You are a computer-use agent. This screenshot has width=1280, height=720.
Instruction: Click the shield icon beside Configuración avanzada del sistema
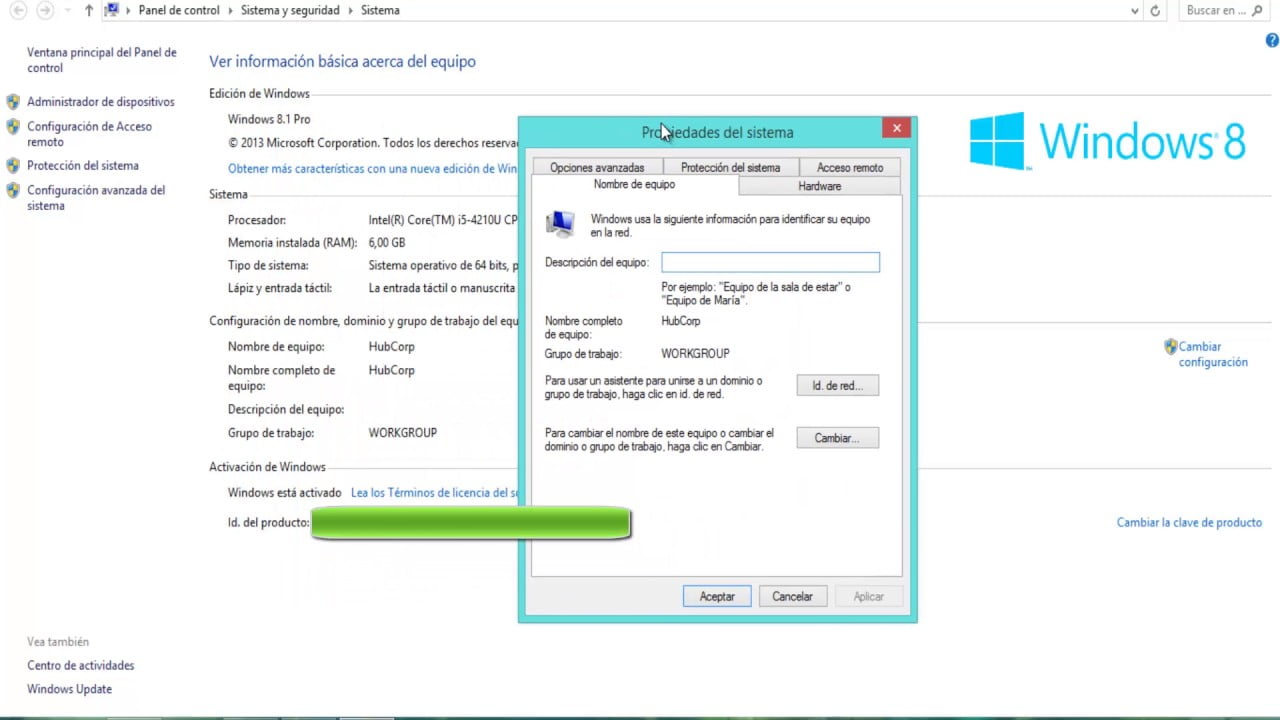click(x=13, y=190)
